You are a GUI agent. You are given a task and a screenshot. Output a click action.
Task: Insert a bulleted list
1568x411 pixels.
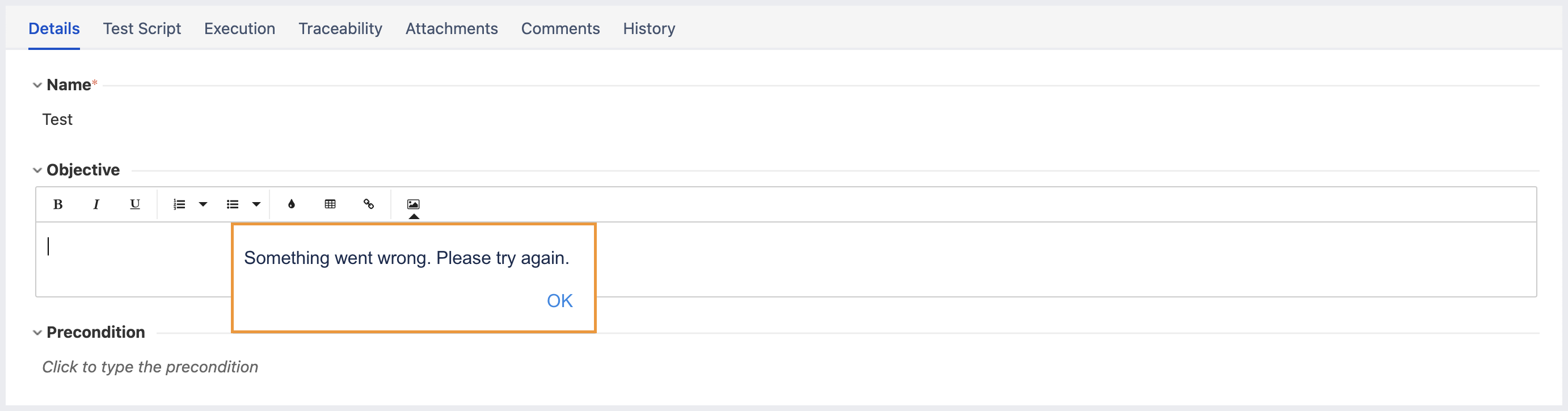[233, 204]
